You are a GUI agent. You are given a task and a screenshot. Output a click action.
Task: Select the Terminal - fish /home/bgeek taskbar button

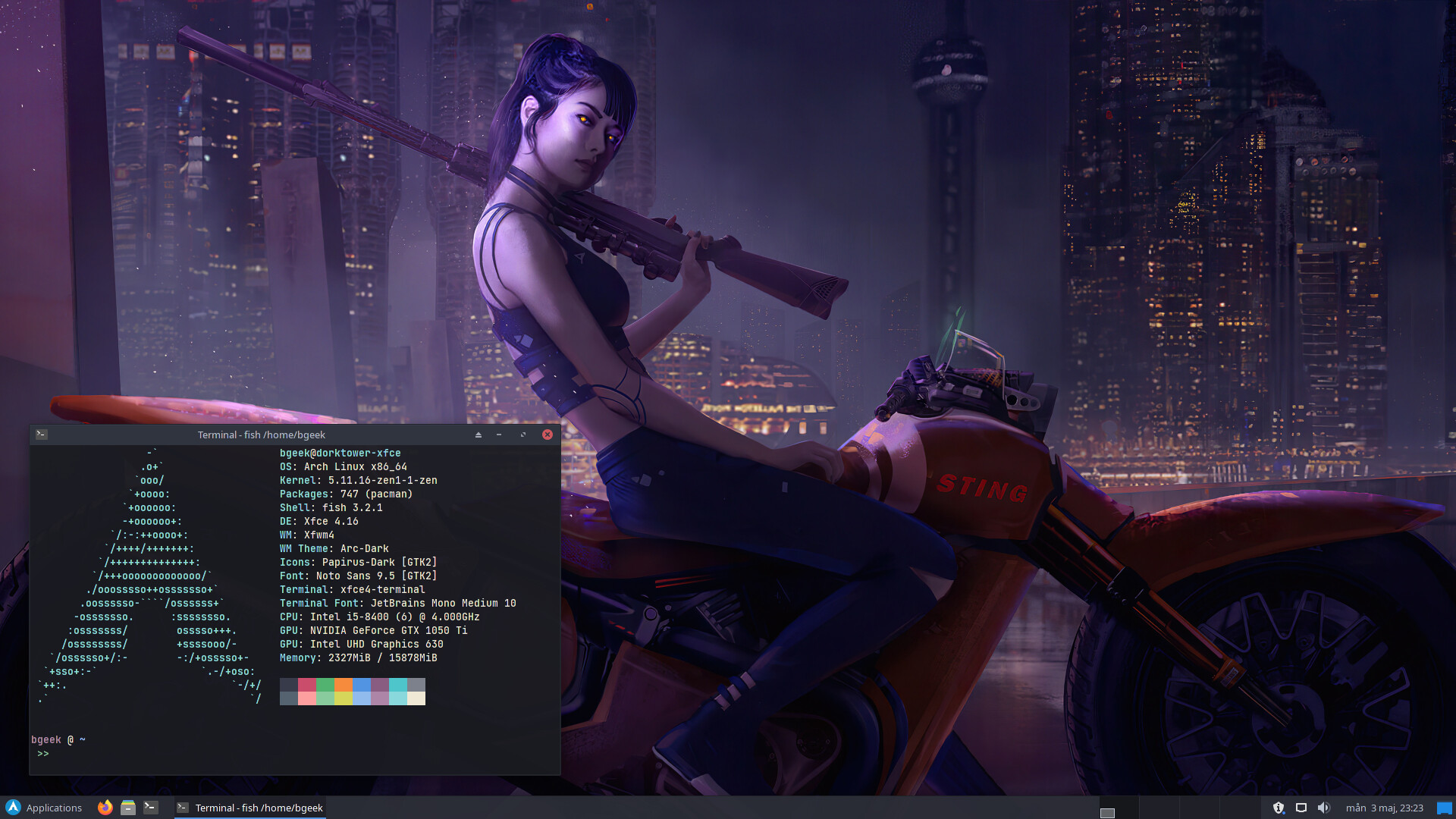click(x=250, y=808)
